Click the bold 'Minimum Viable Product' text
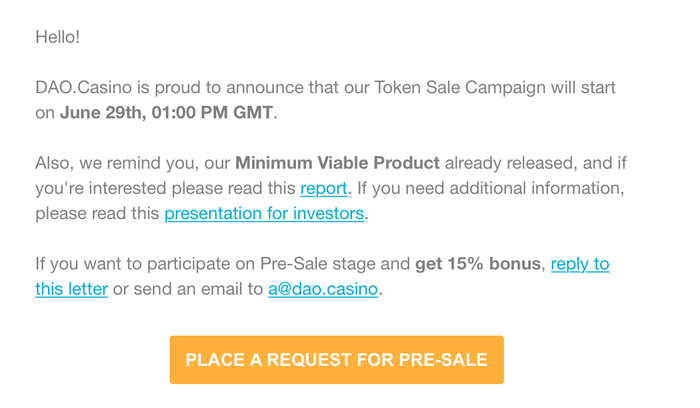The width and height of the screenshot is (700, 408). pyautogui.click(x=338, y=163)
